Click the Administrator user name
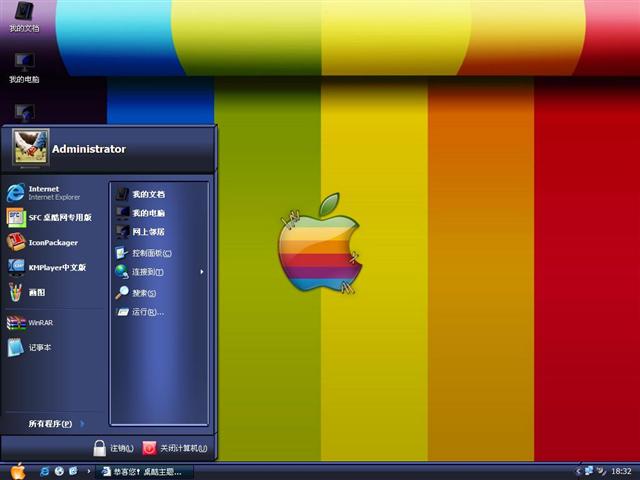Viewport: 640px width, 480px height. (x=89, y=149)
